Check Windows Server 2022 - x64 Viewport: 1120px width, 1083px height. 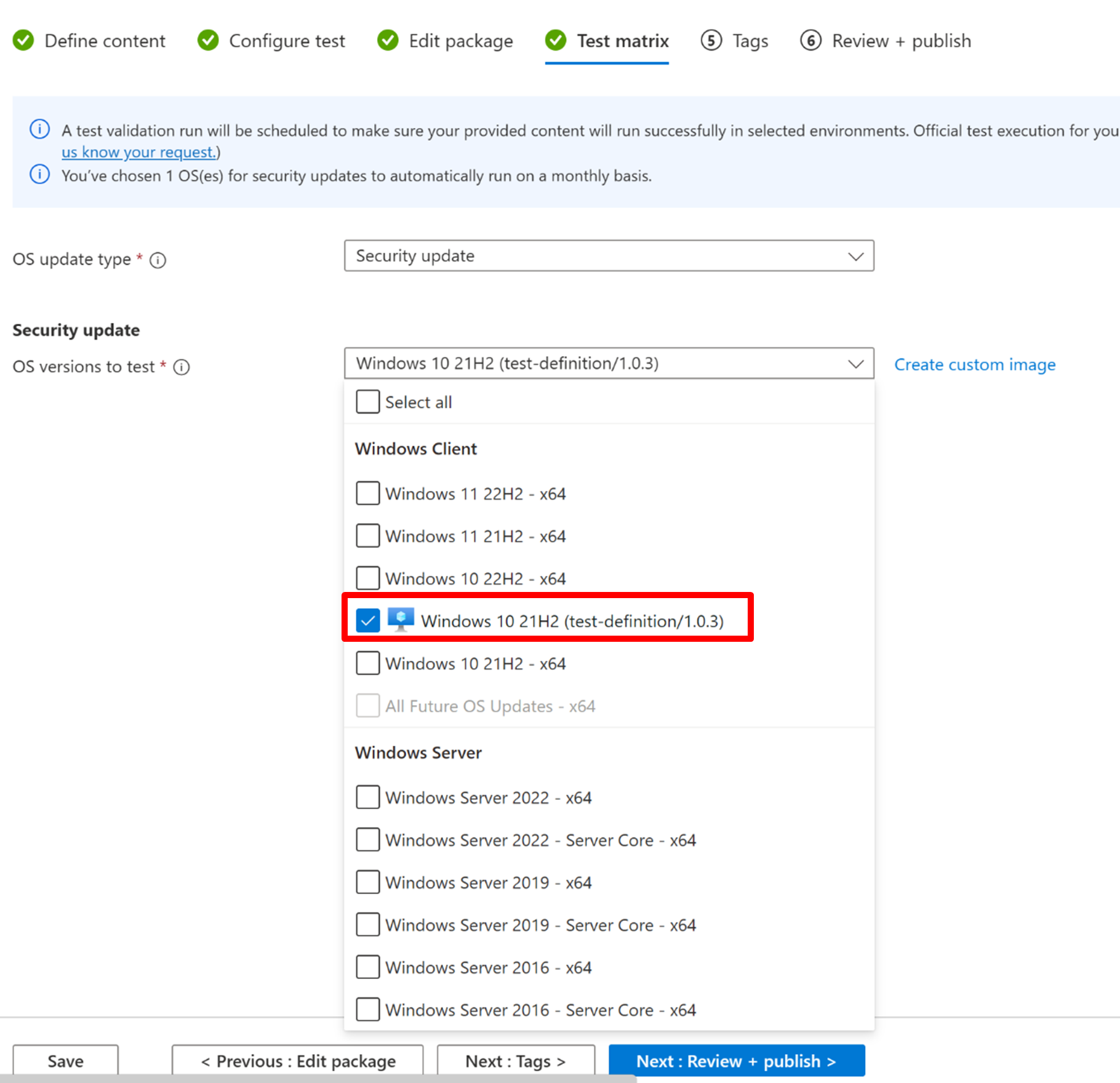368,797
